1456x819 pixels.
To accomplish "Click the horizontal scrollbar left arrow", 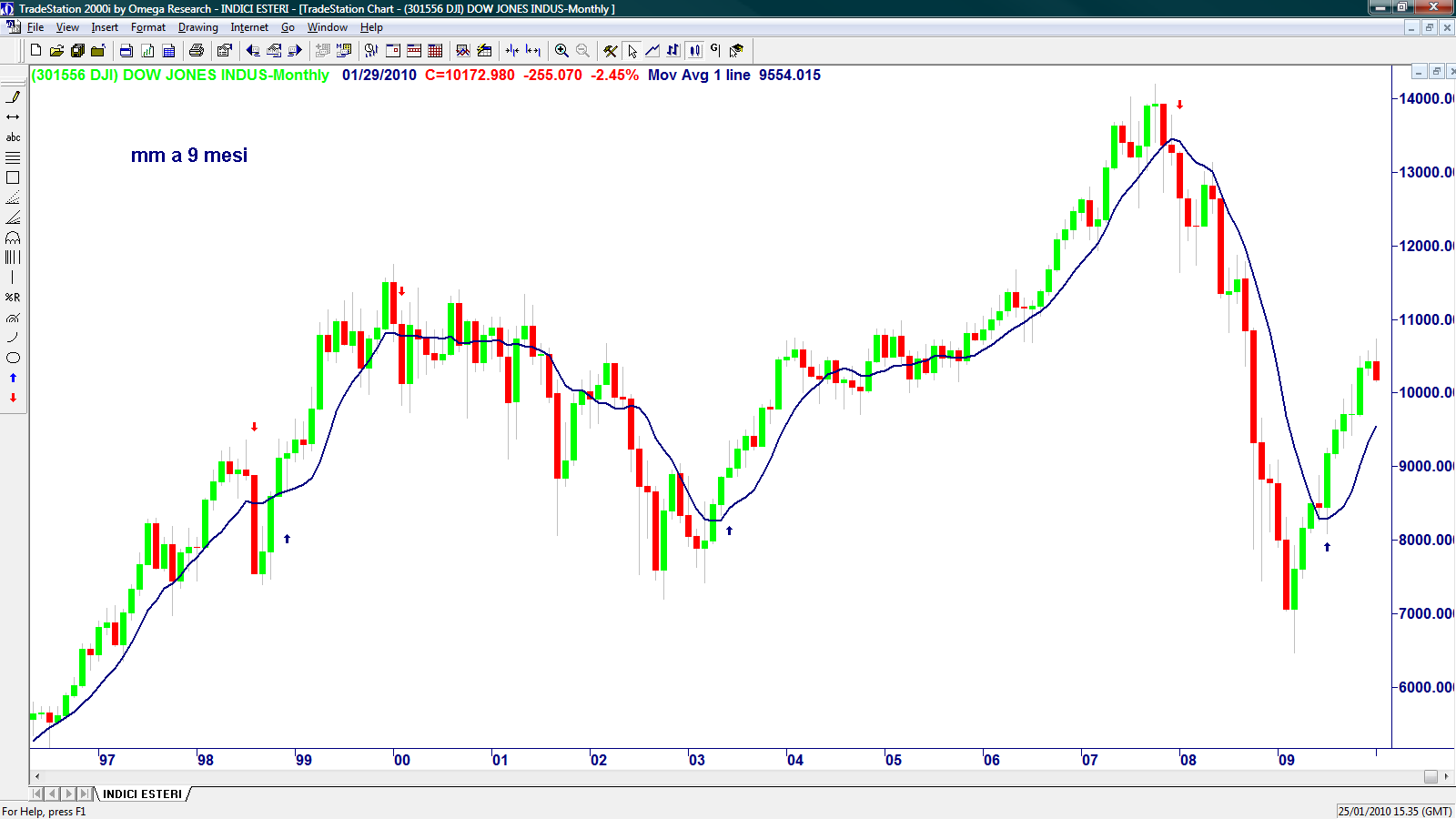I will (36, 777).
